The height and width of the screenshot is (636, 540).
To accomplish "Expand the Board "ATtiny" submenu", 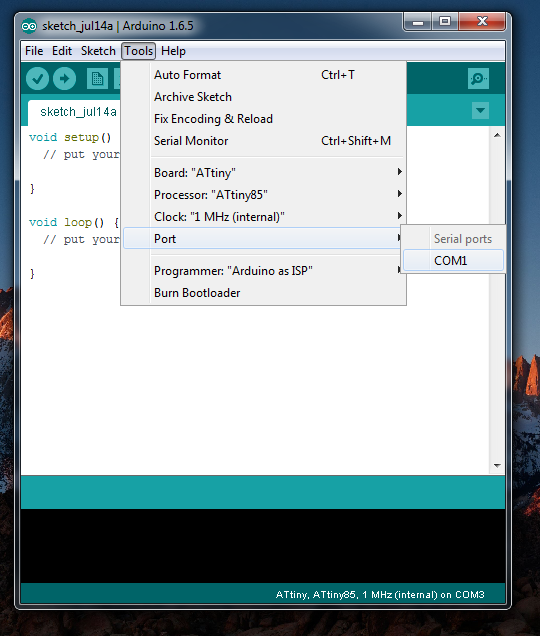I will pyautogui.click(x=265, y=173).
